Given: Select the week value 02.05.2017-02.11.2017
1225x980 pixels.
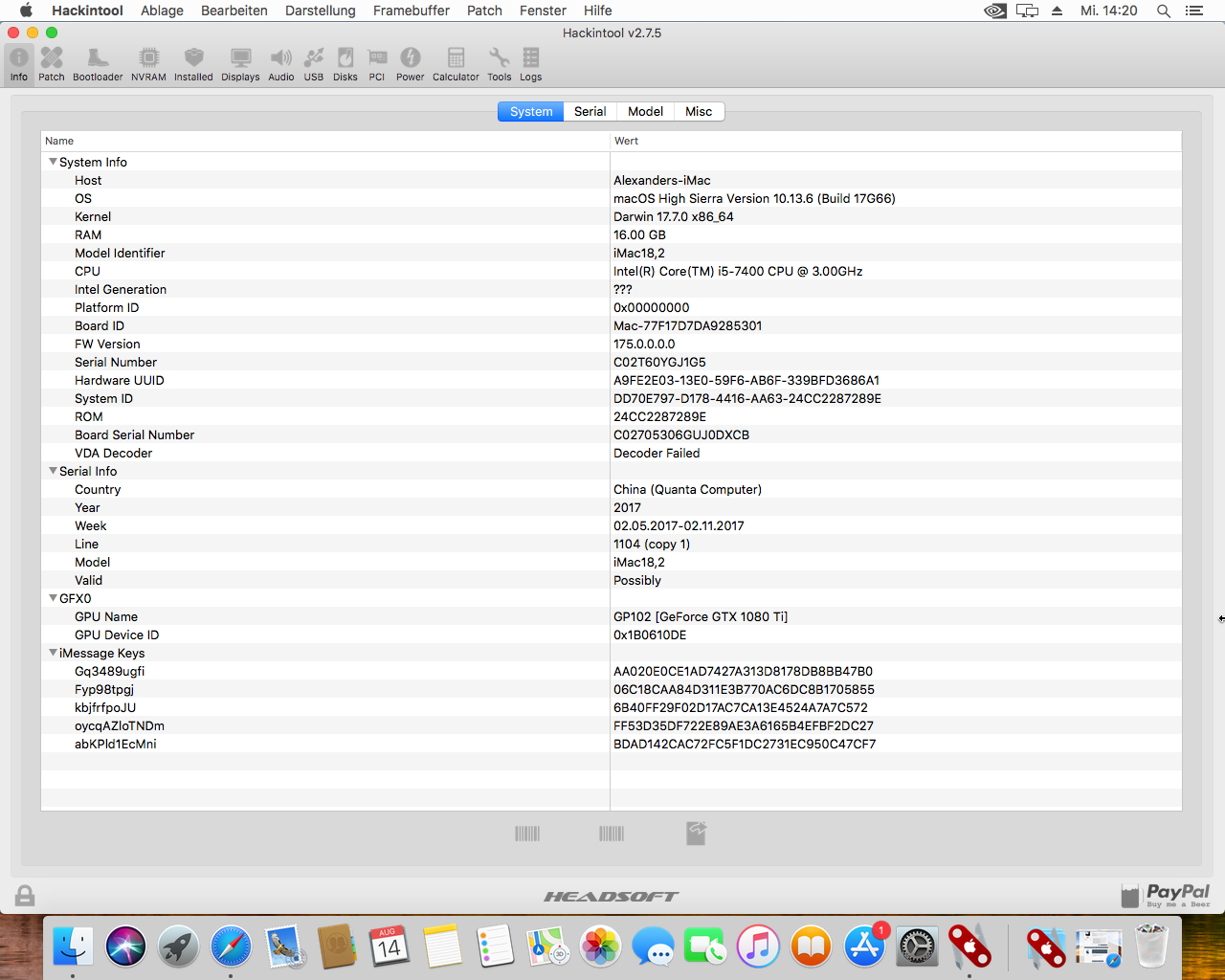Looking at the screenshot, I should point(679,525).
